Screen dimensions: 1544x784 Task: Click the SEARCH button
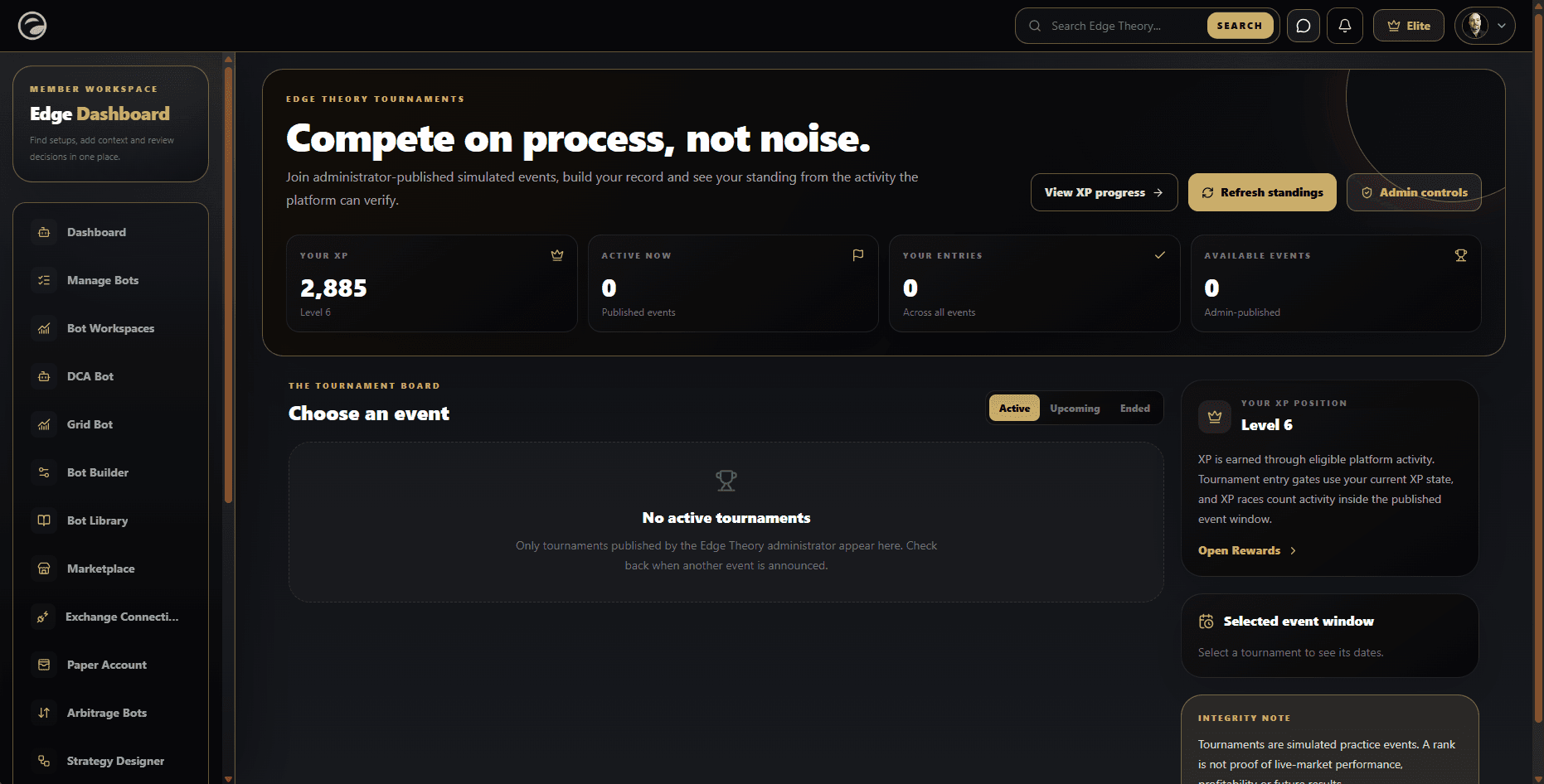pyautogui.click(x=1240, y=26)
